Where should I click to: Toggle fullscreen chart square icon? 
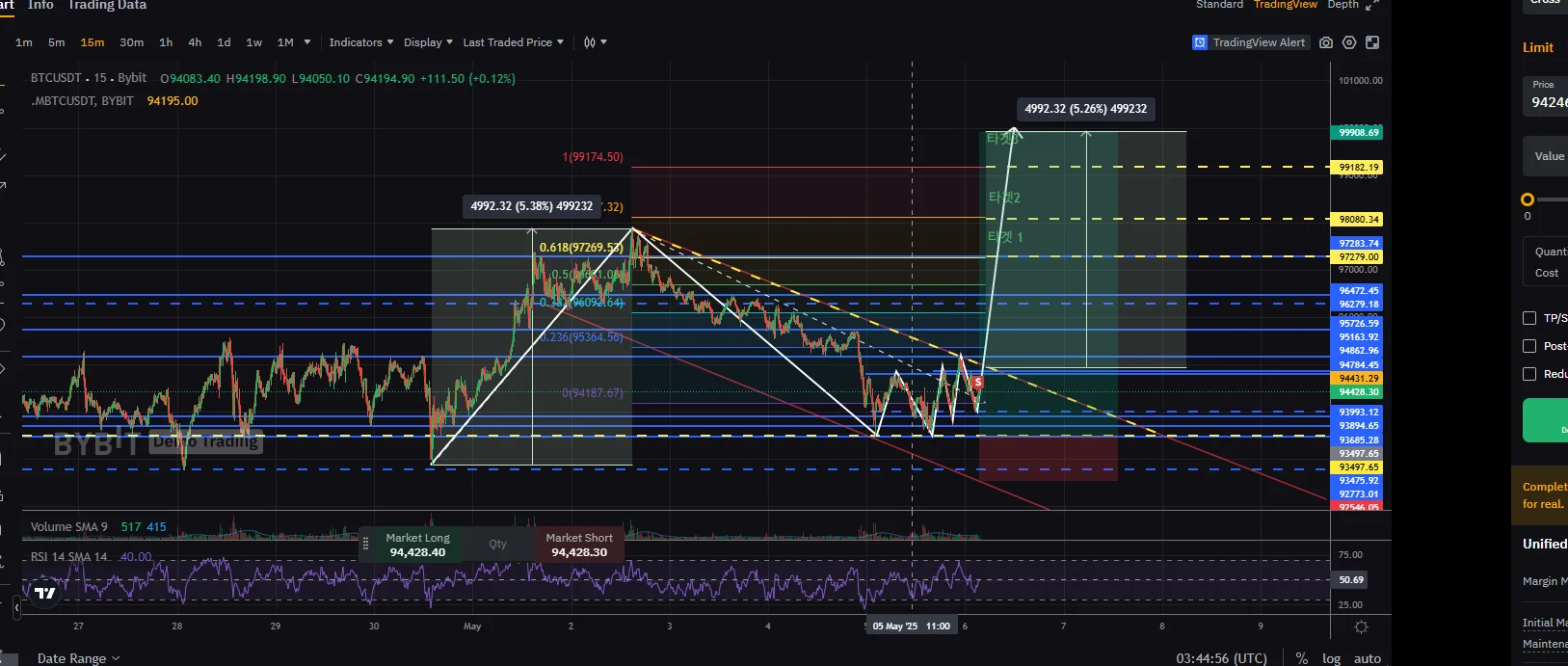point(1372,42)
